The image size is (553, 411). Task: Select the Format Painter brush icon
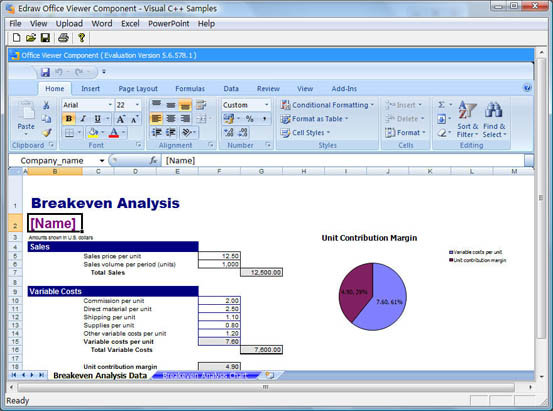46,133
